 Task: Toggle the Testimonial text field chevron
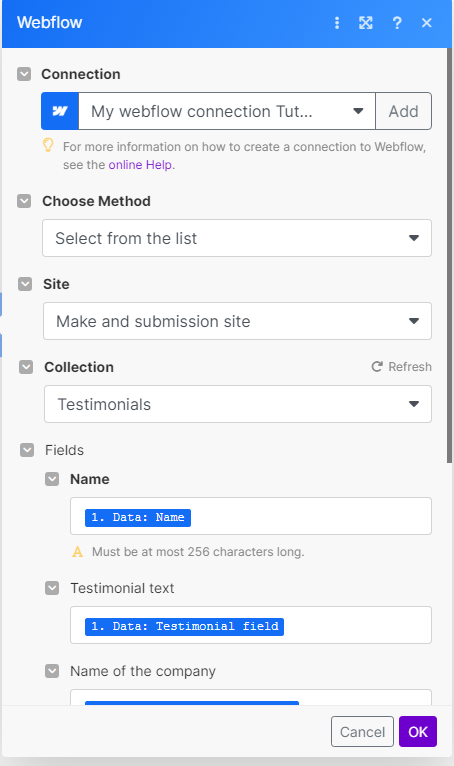[x=52, y=588]
